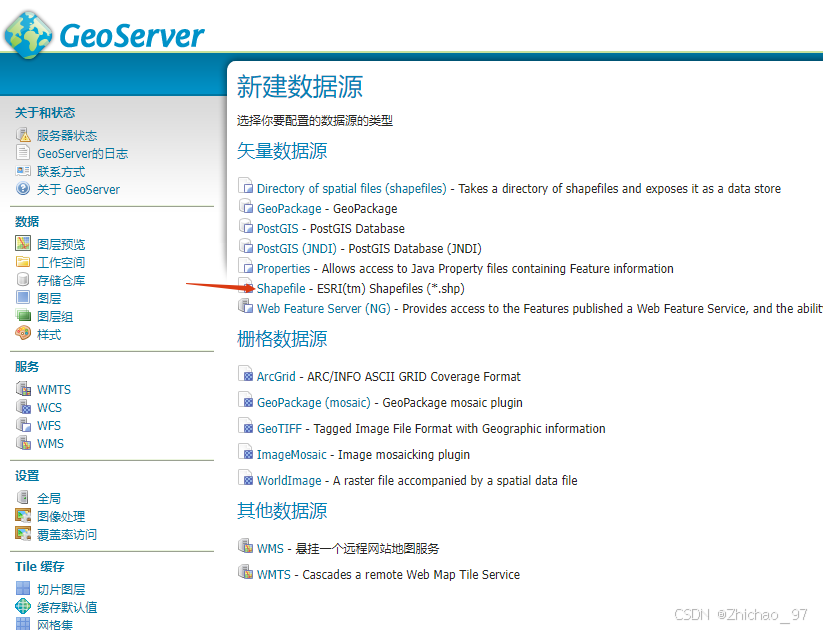
Task: Click the 网格集 grid icon
Action: click(23, 624)
